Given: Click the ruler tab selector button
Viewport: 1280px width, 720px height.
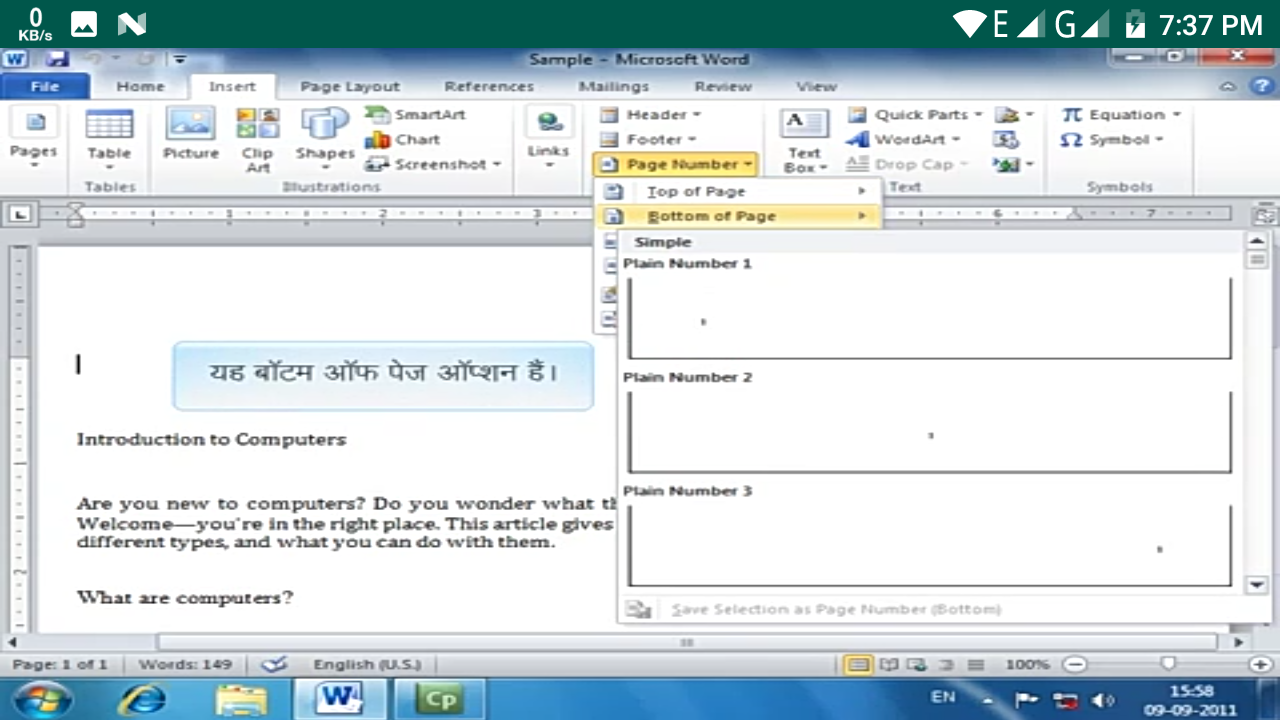Looking at the screenshot, I should coord(22,213).
